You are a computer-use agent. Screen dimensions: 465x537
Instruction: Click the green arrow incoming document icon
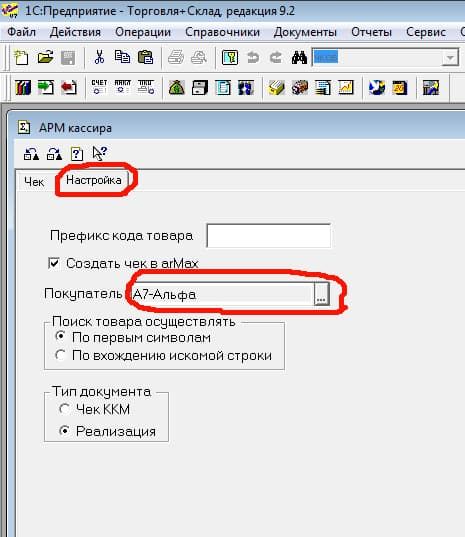coord(46,88)
